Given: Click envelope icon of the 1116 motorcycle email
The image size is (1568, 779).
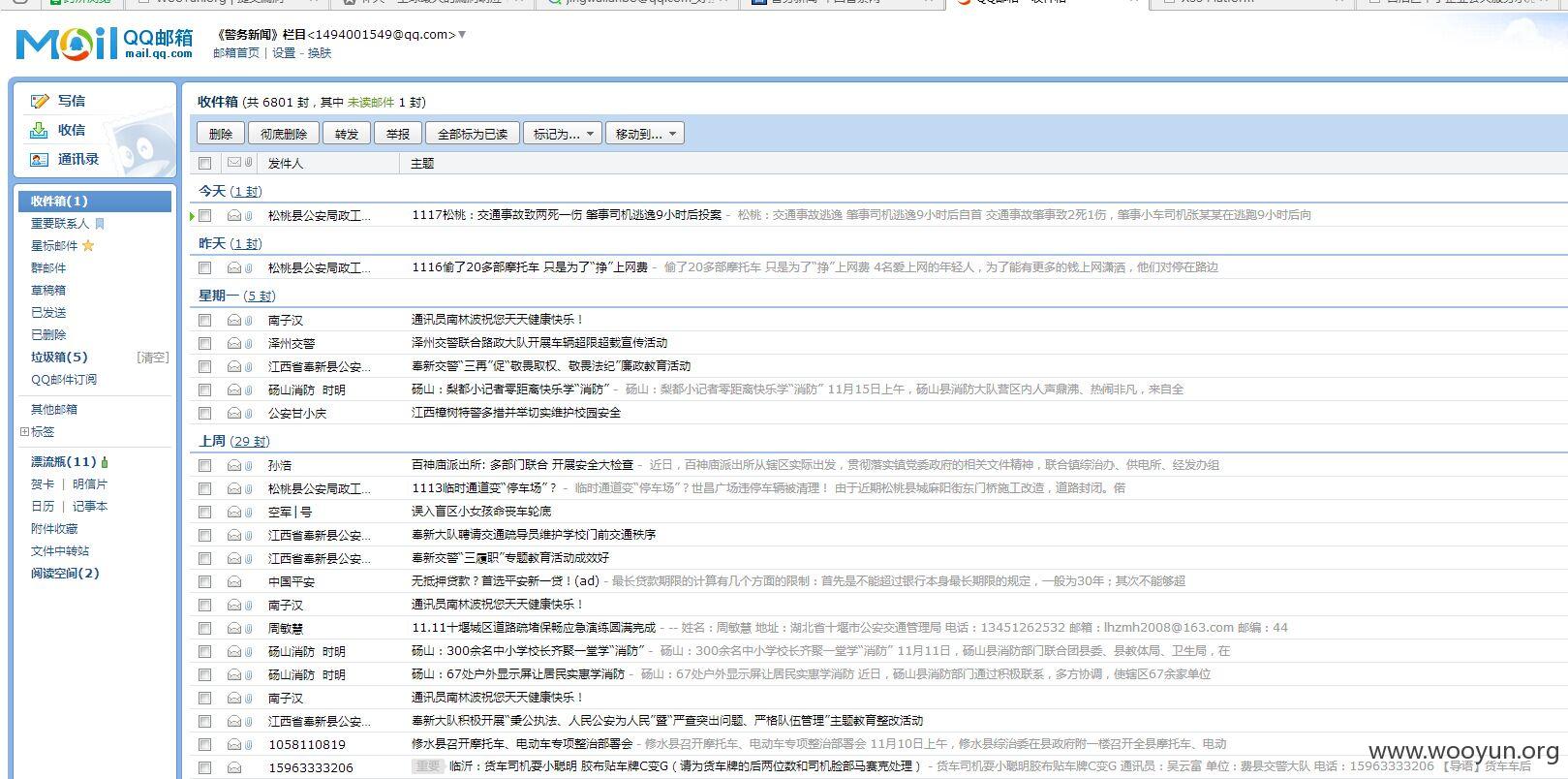Looking at the screenshot, I should click(233, 267).
